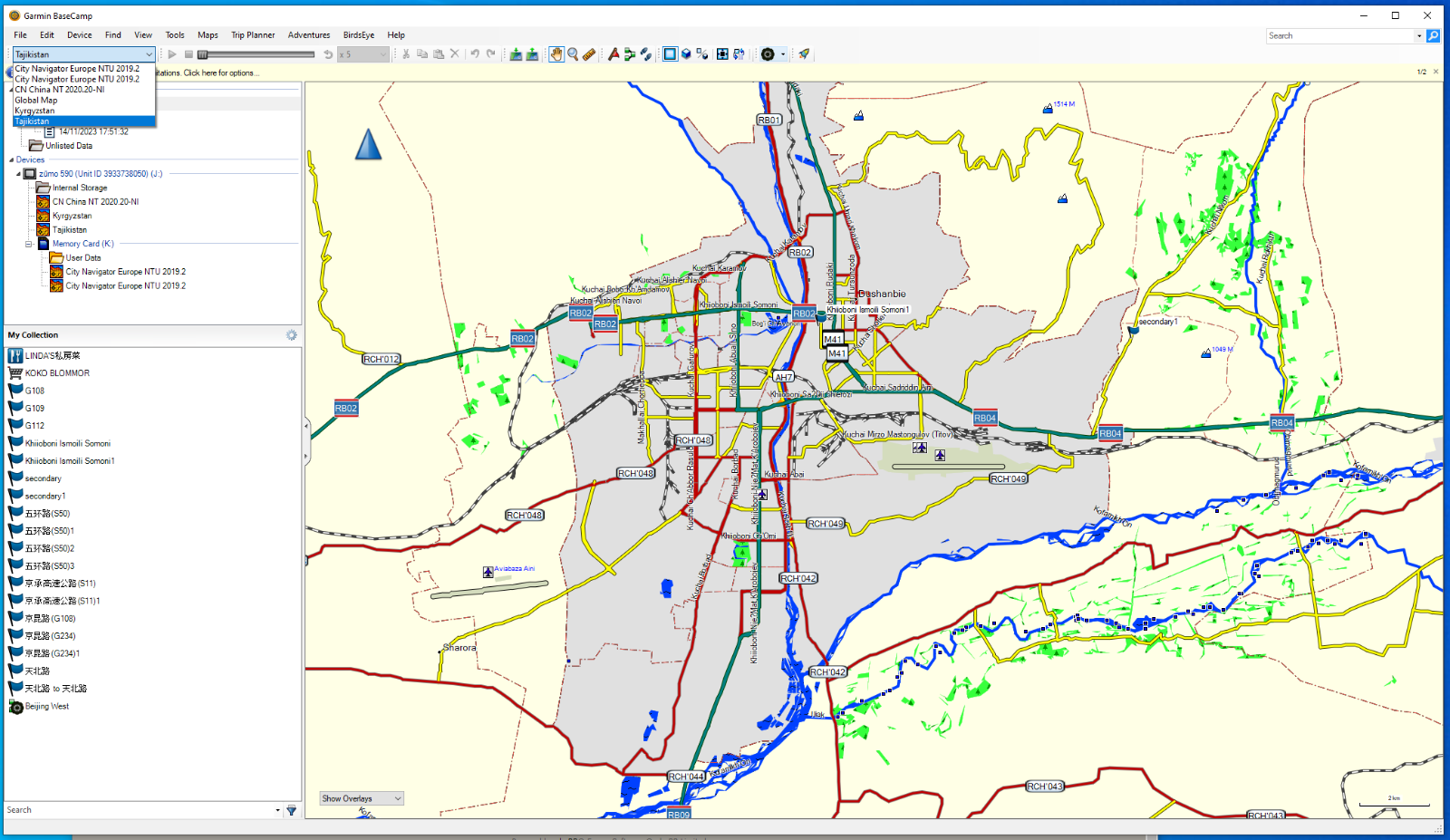This screenshot has width=1450, height=840.
Task: Open the playback speed x5 dropdown
Action: pyautogui.click(x=362, y=54)
